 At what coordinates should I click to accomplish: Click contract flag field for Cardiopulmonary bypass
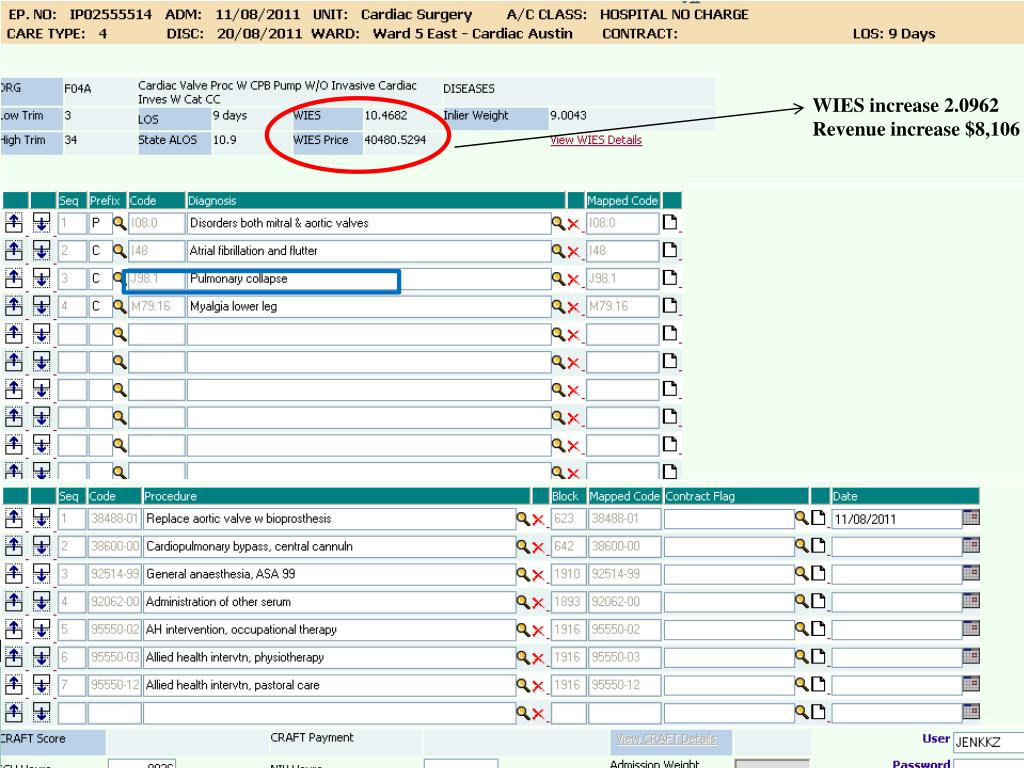729,546
